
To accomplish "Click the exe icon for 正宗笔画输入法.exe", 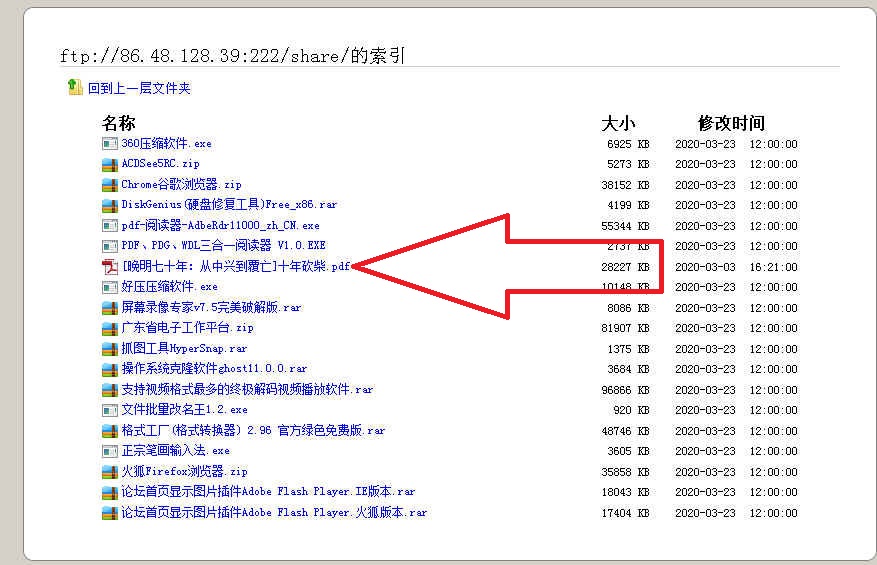I will (x=109, y=451).
